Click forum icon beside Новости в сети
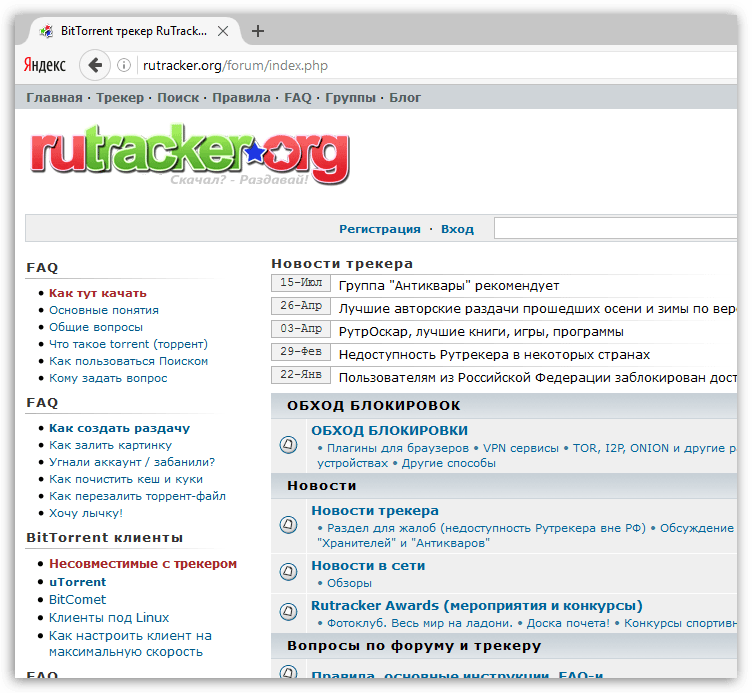 288,571
